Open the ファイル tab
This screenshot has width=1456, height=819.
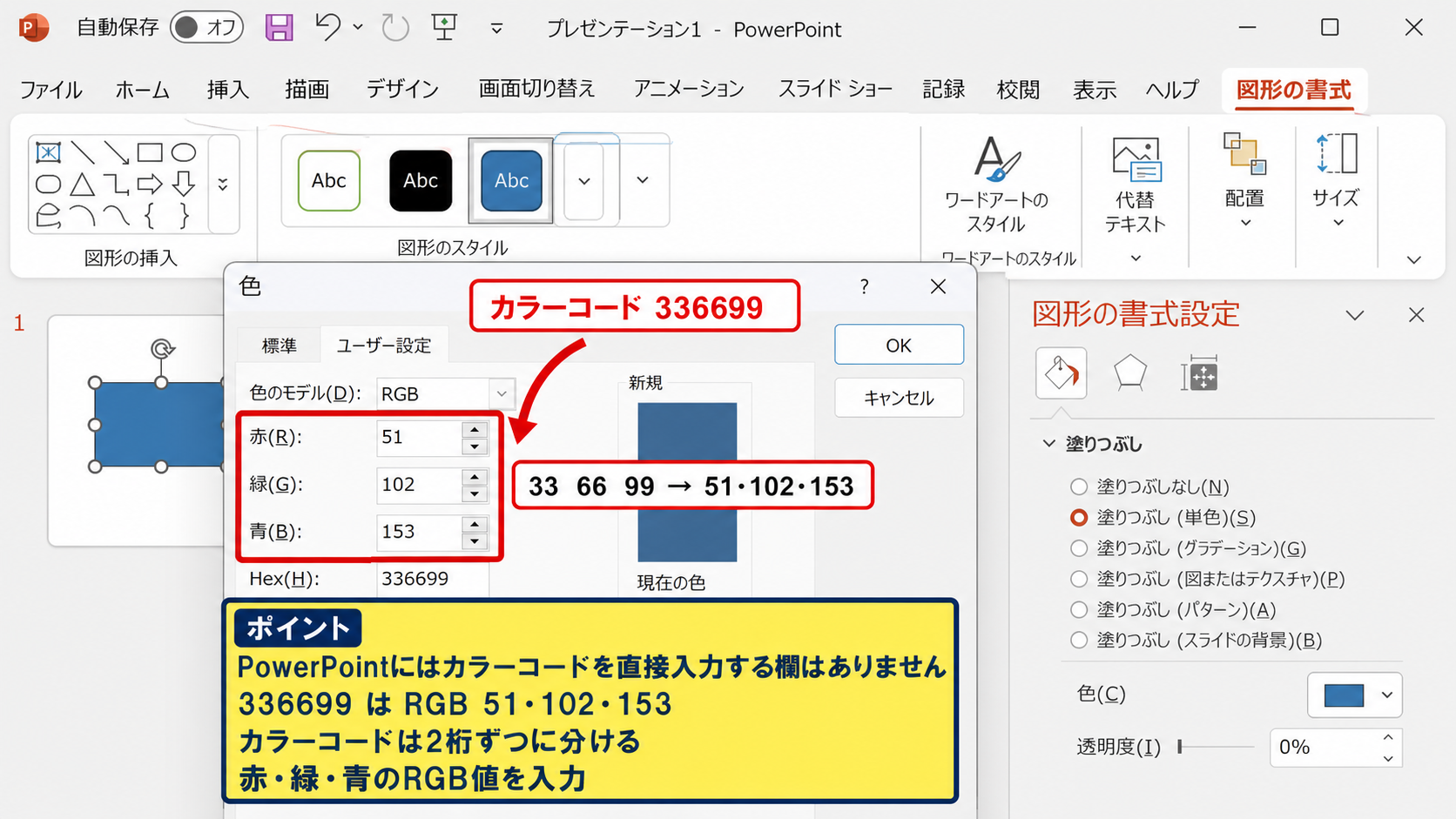pos(51,90)
